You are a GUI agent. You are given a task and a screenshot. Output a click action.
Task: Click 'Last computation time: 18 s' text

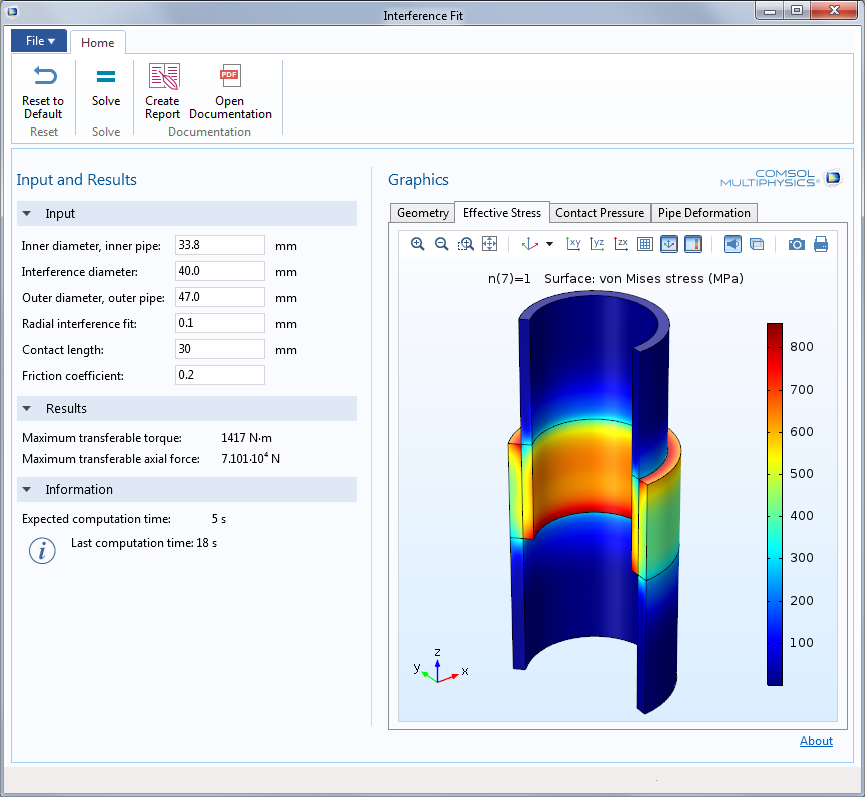click(144, 543)
